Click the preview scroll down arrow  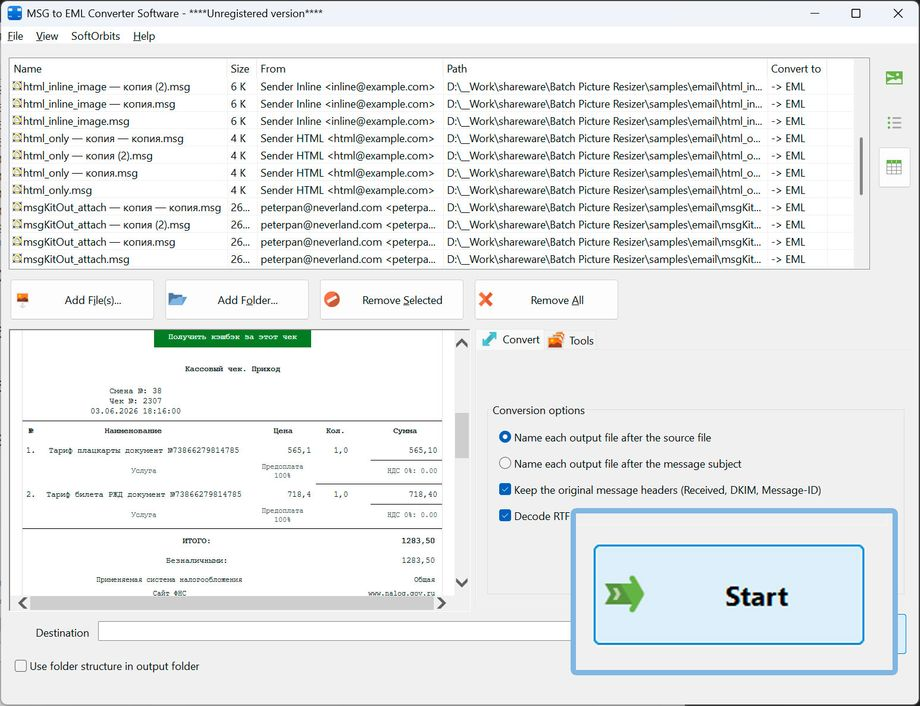pos(462,583)
